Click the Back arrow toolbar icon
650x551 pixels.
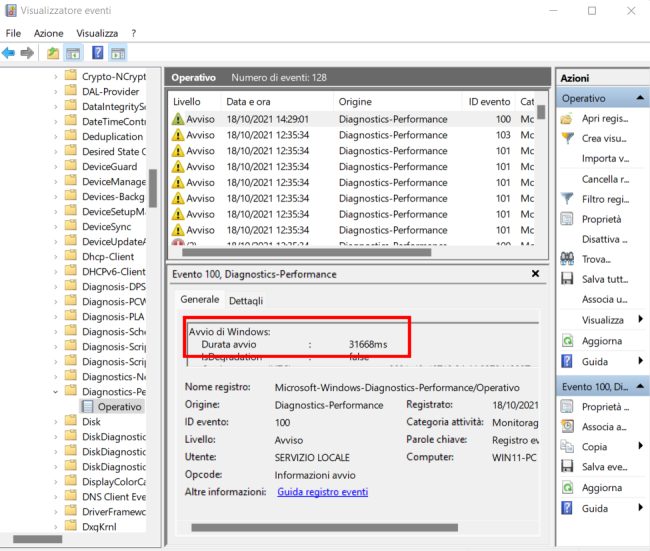coord(8,53)
